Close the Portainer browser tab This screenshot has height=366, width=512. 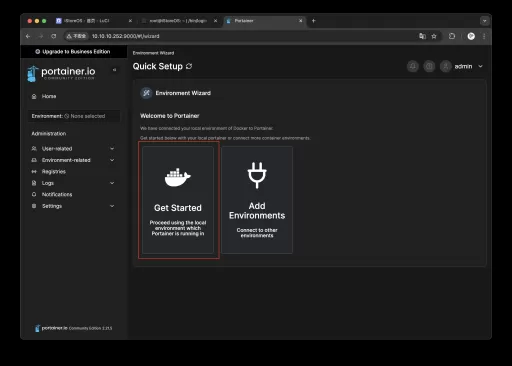tap(301, 21)
